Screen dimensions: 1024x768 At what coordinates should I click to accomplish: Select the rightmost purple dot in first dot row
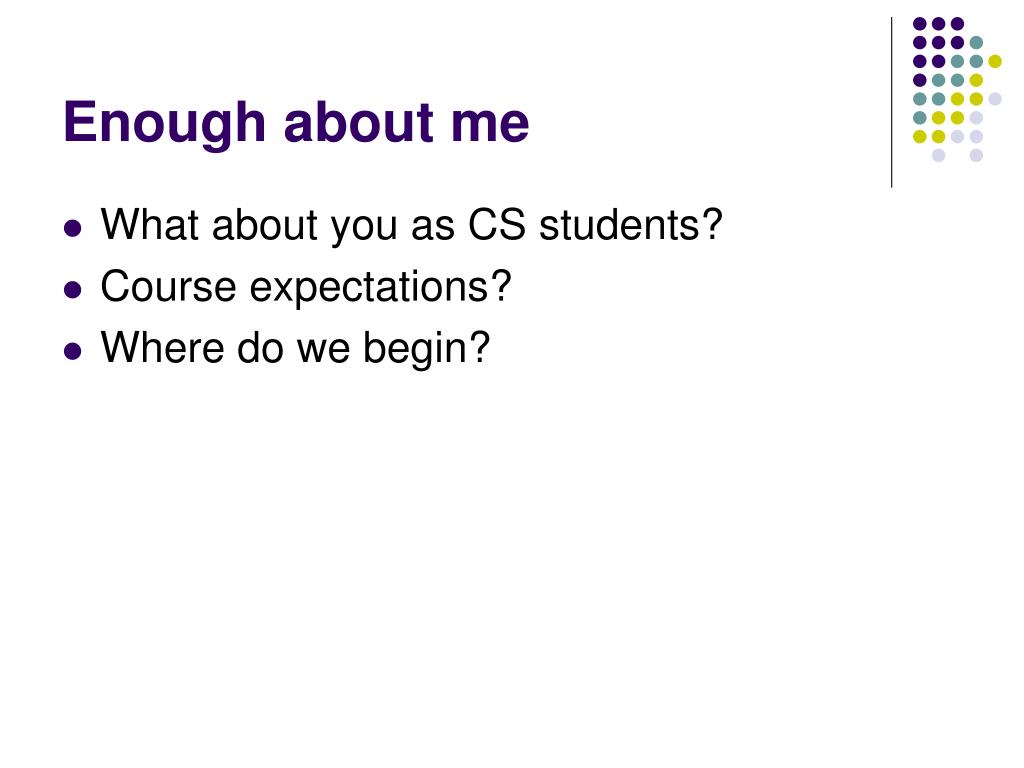[957, 24]
